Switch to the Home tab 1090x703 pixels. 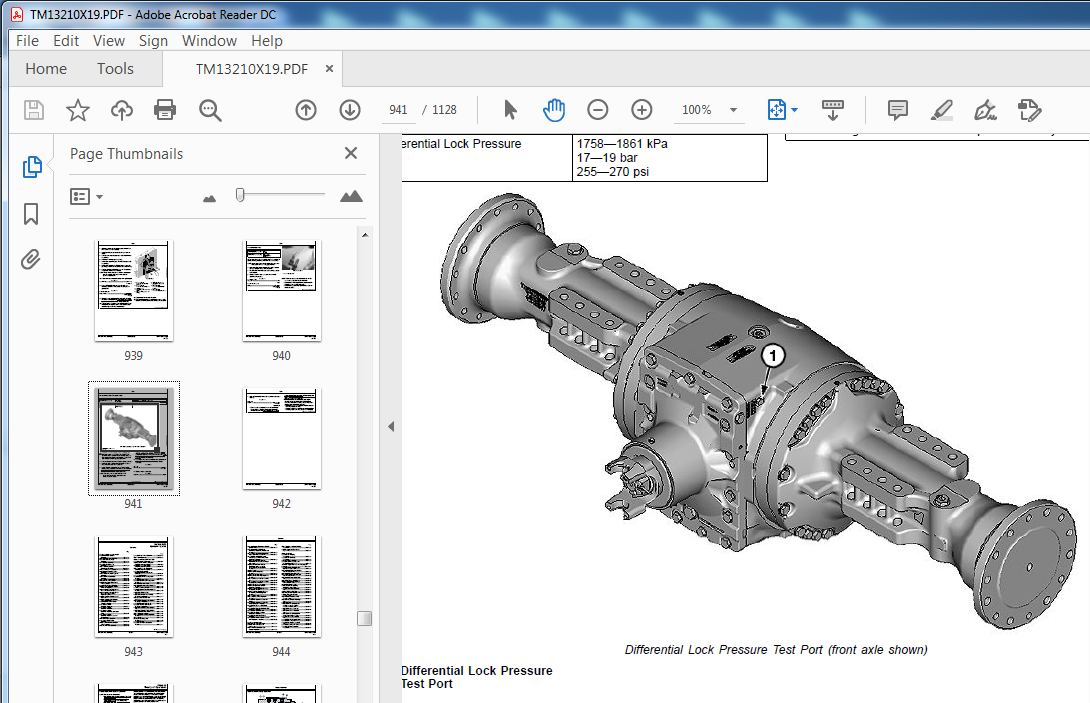click(46, 69)
